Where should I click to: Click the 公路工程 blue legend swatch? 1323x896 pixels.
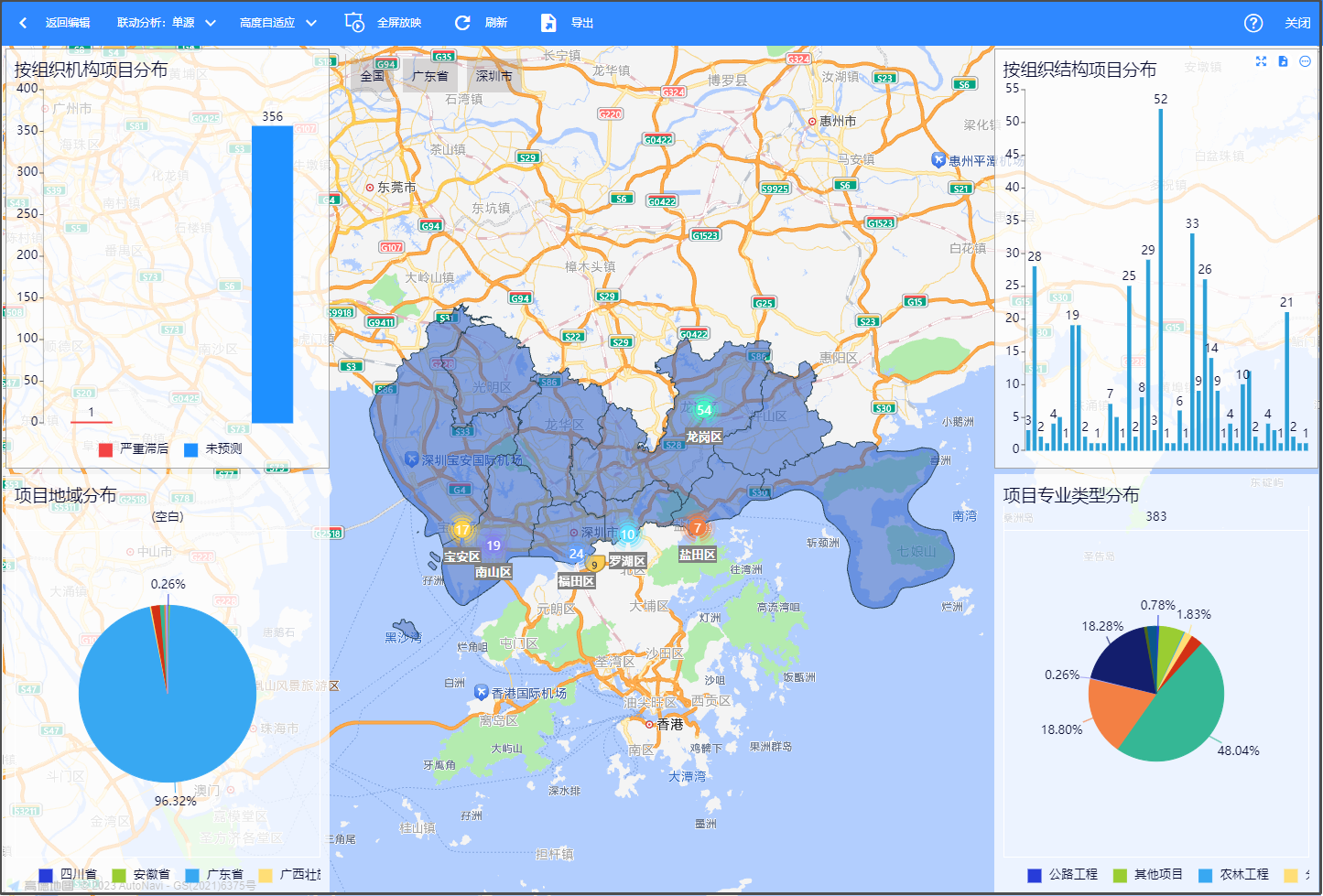pyautogui.click(x=1035, y=875)
